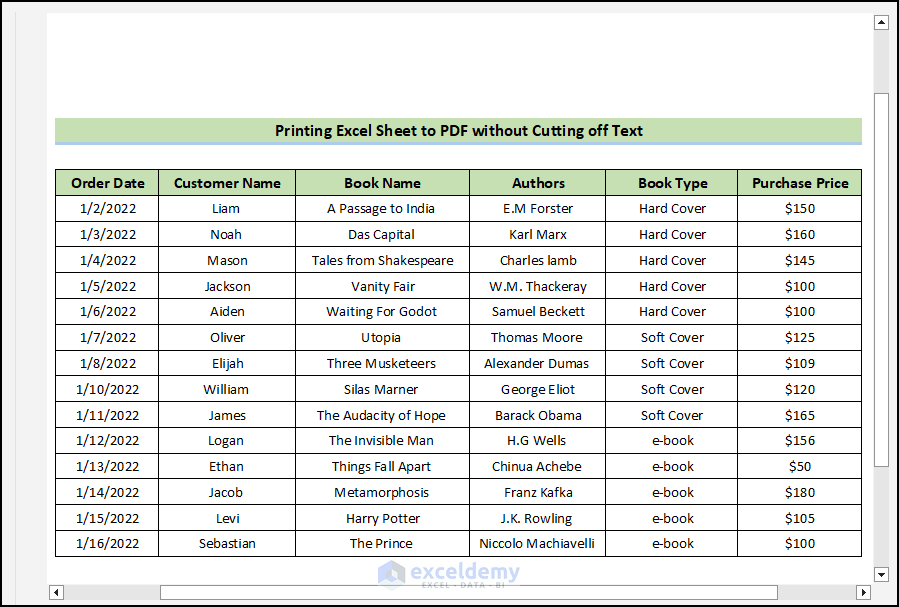Click the cell containing Harry Potter
Screen dimensions: 899x607
(382, 518)
